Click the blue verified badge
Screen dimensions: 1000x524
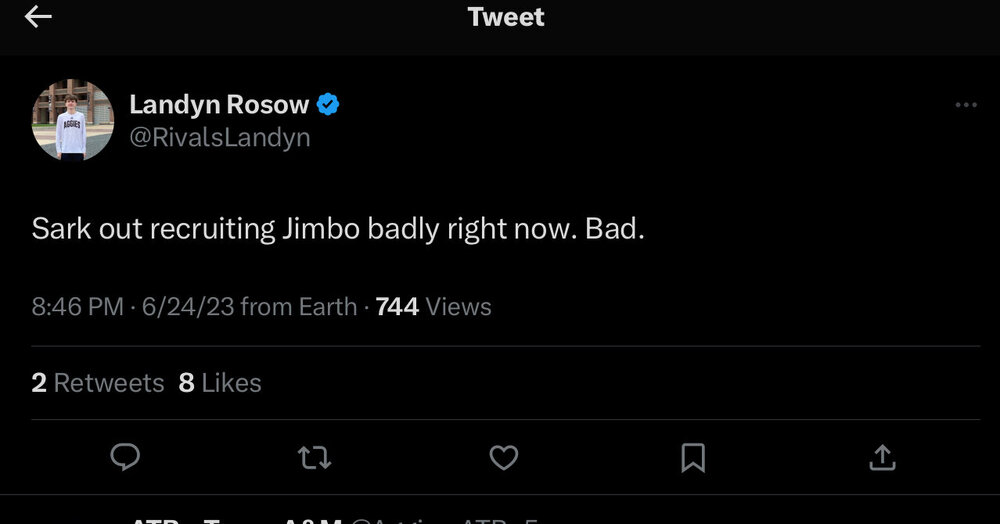click(328, 104)
